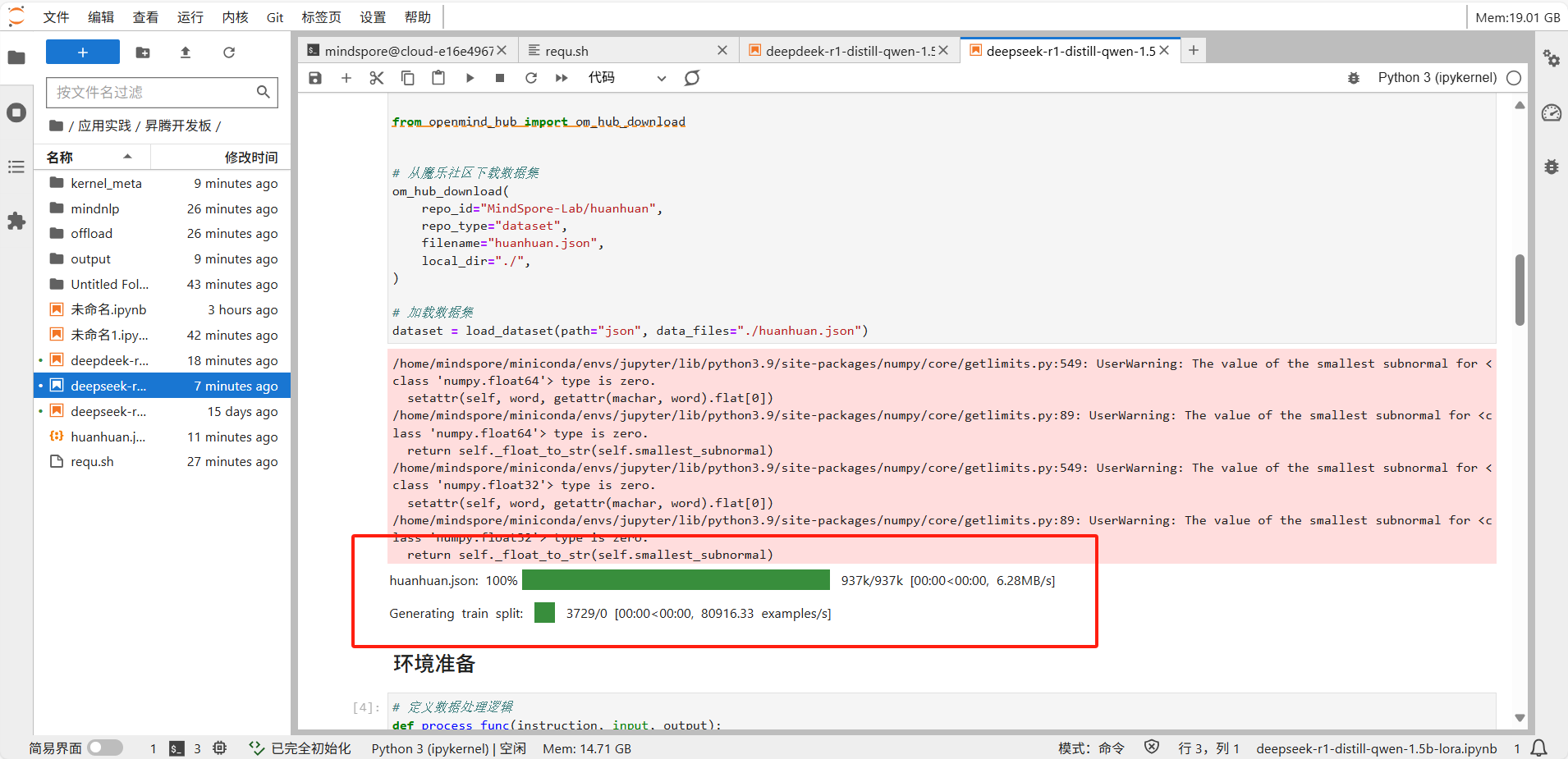
Task: Click the notebook vertical scrollbar thumb
Action: click(1520, 289)
